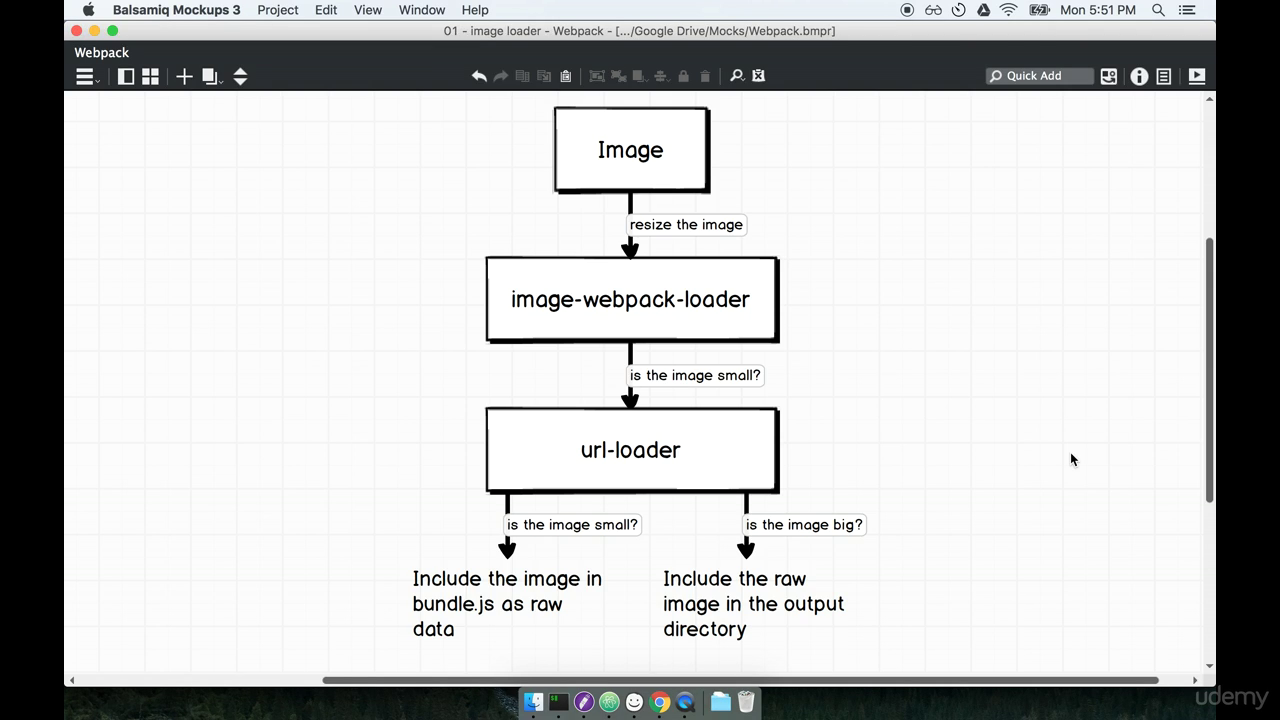
Task: Select the Webpack mockup tab
Action: coord(100,52)
